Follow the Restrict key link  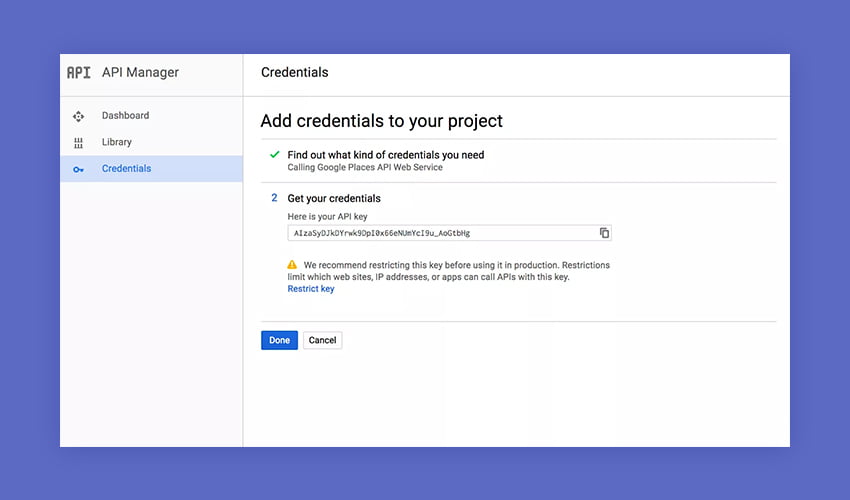click(x=311, y=289)
